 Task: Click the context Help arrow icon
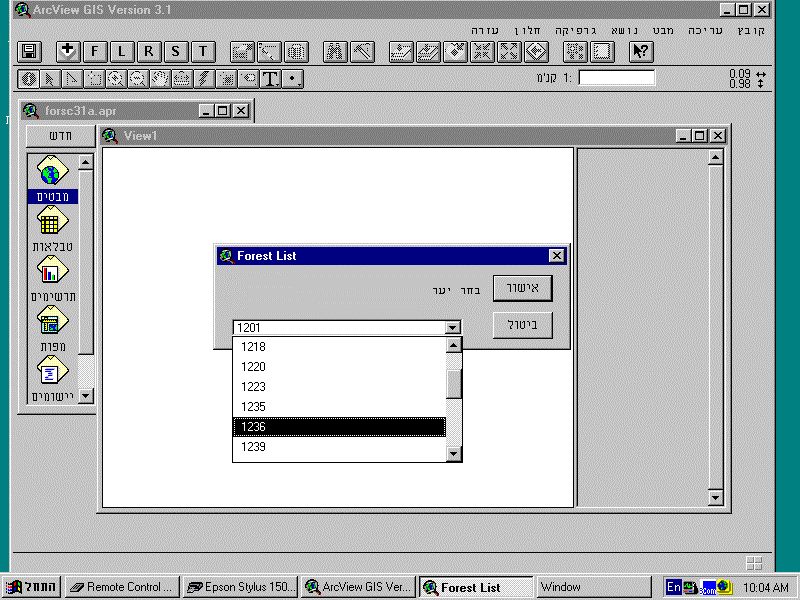coord(641,51)
